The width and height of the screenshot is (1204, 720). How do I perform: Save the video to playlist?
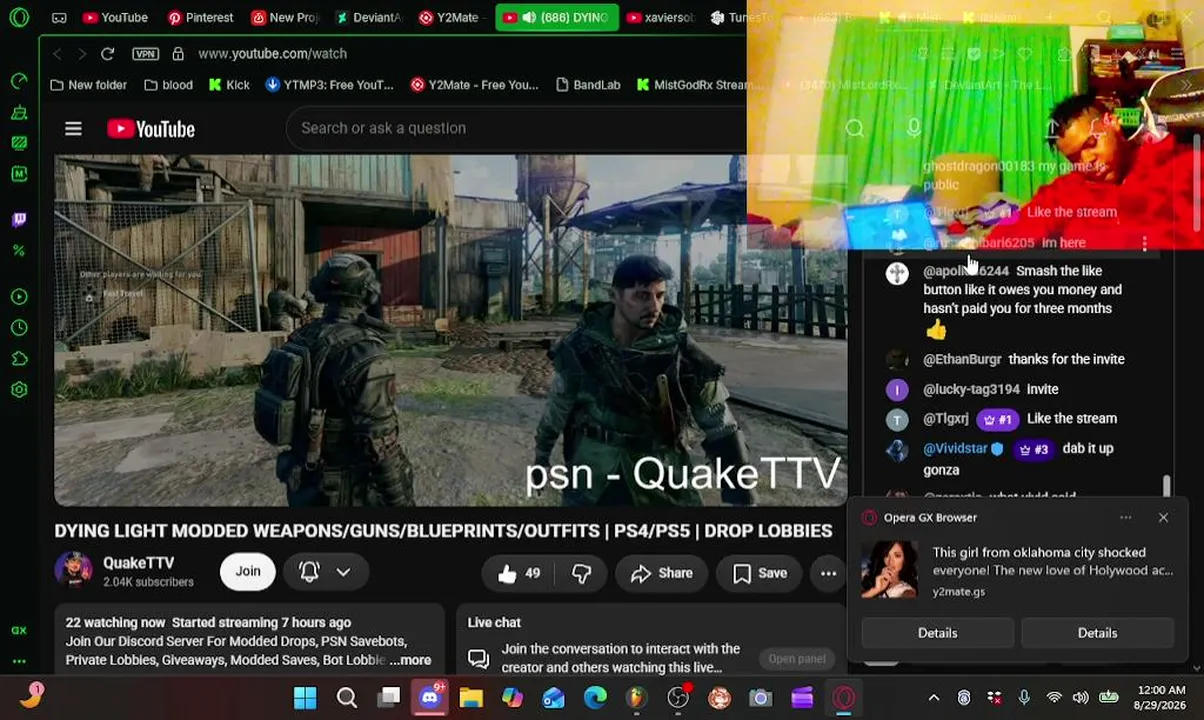760,573
